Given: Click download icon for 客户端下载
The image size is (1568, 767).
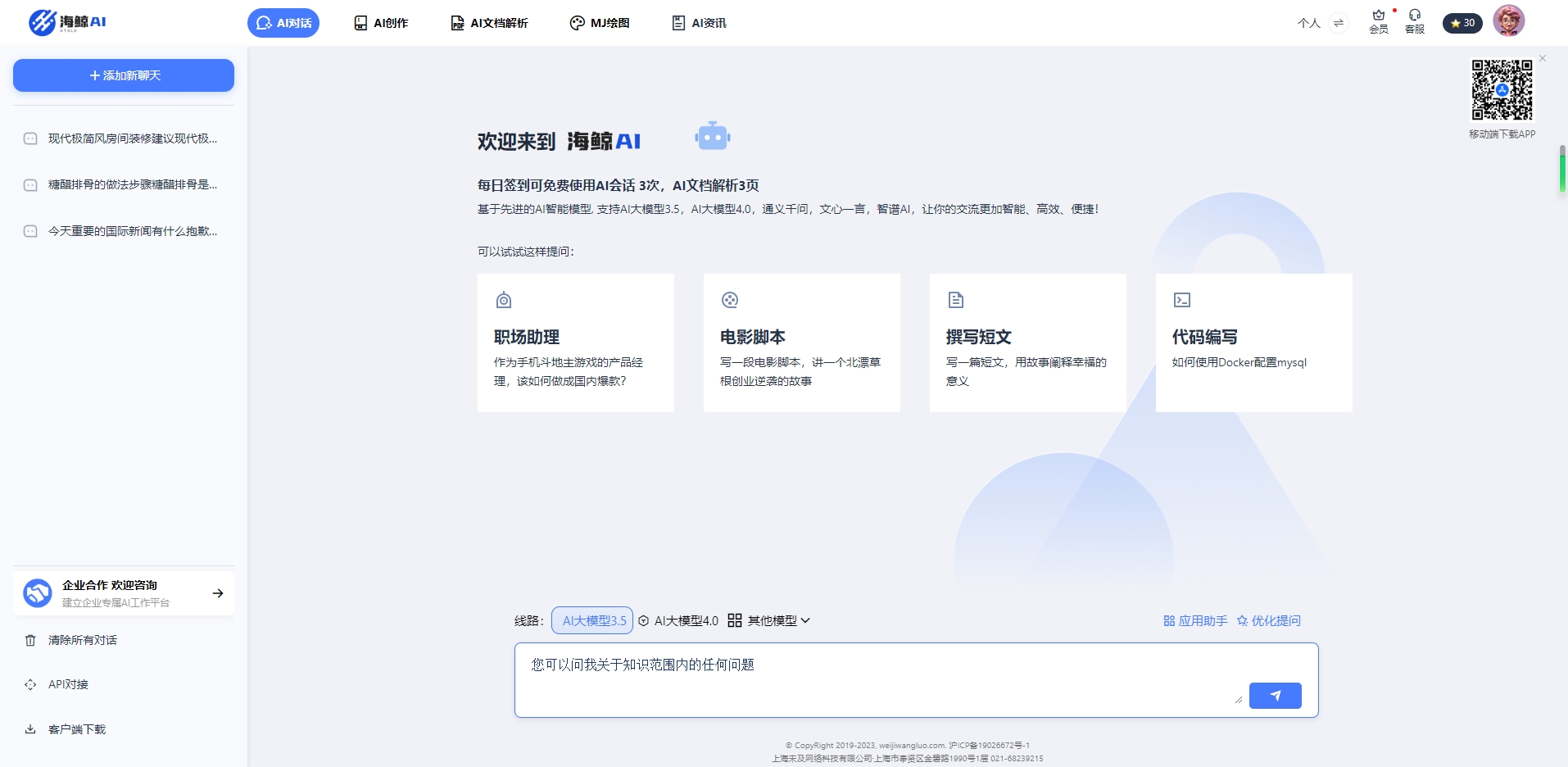Looking at the screenshot, I should 30,729.
